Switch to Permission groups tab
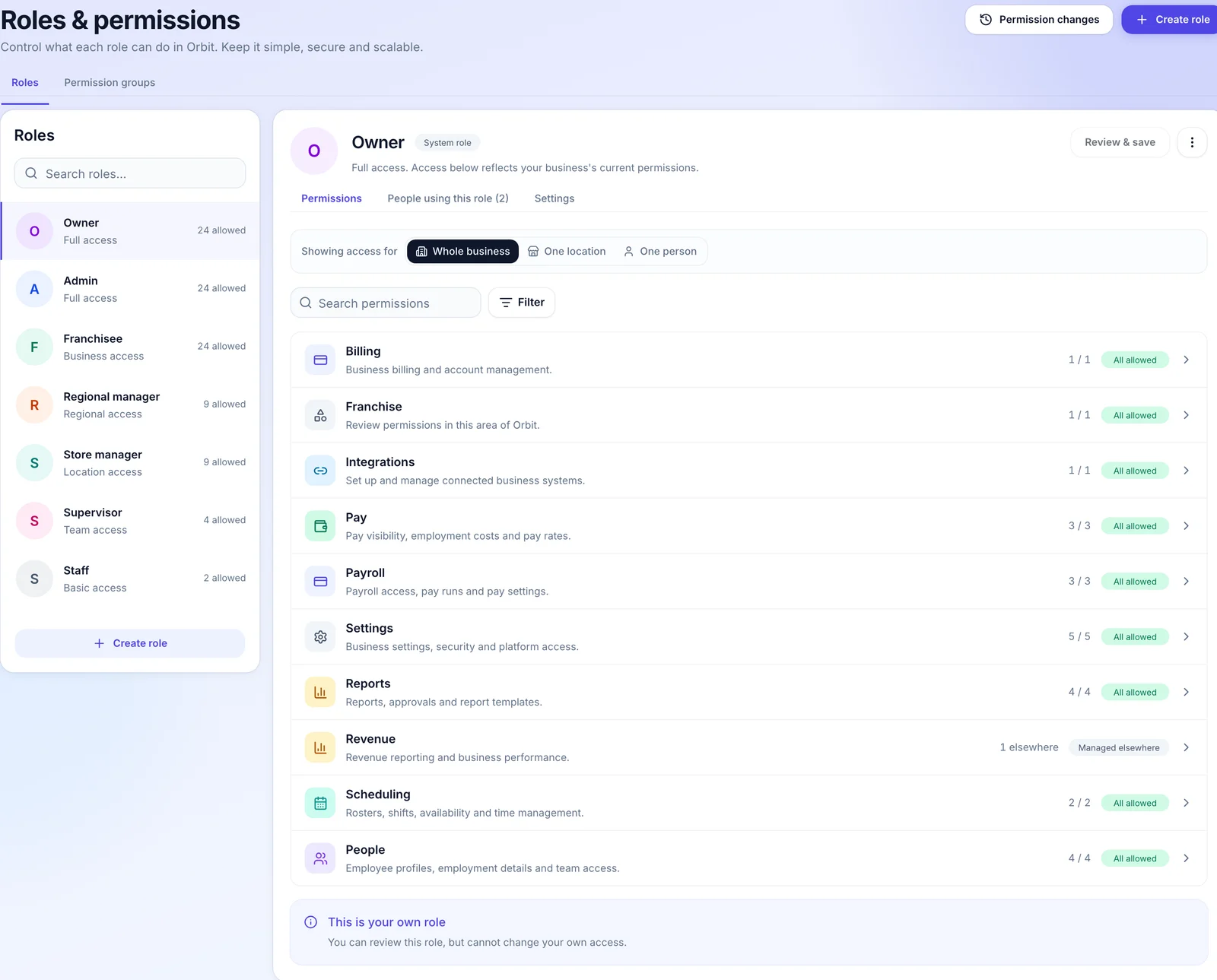Screen dimensions: 1217x980 point(110,82)
